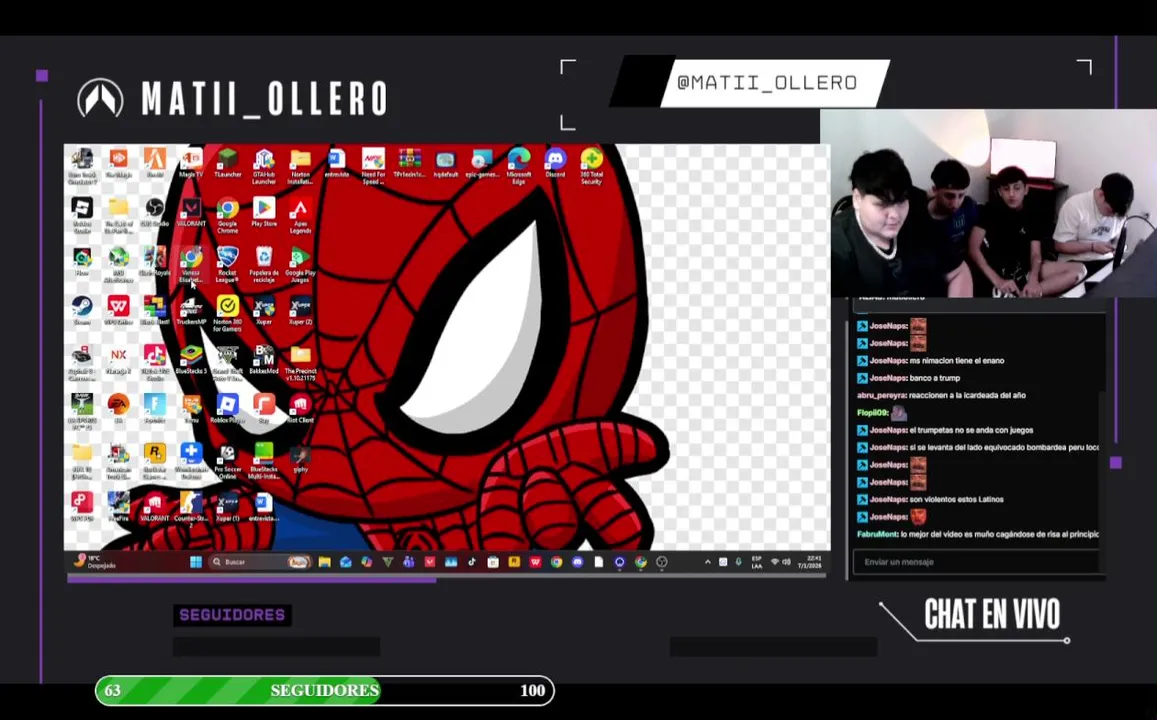Open the Block Blast! shortcut
1157x720 pixels.
[x=155, y=310]
